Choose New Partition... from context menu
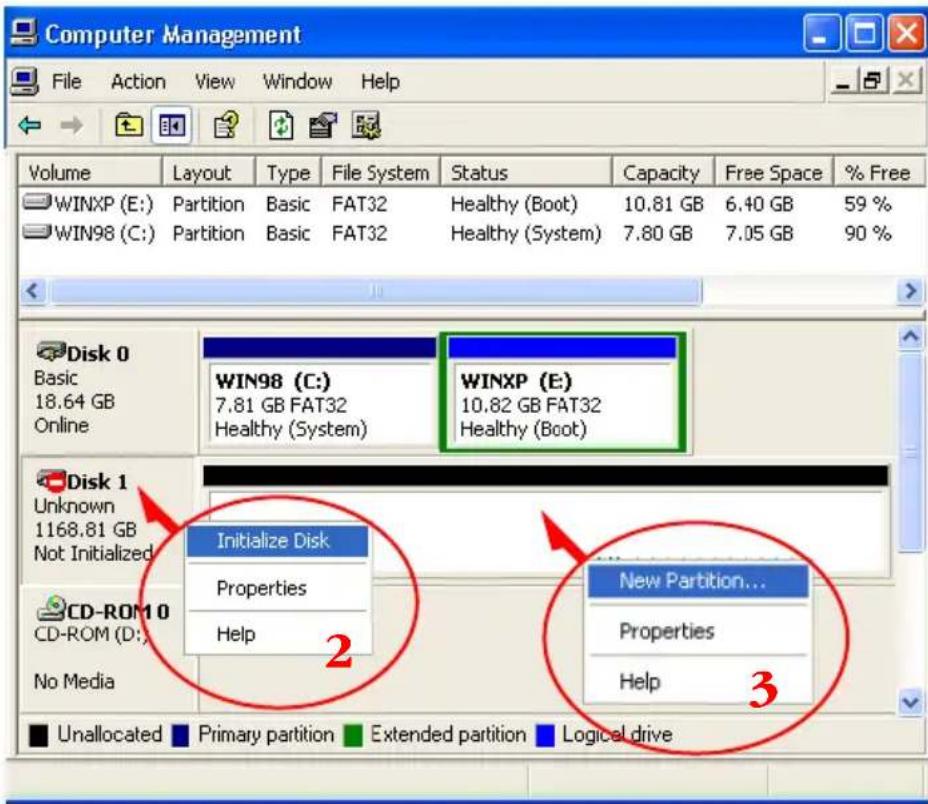928x804 pixels. (698, 581)
